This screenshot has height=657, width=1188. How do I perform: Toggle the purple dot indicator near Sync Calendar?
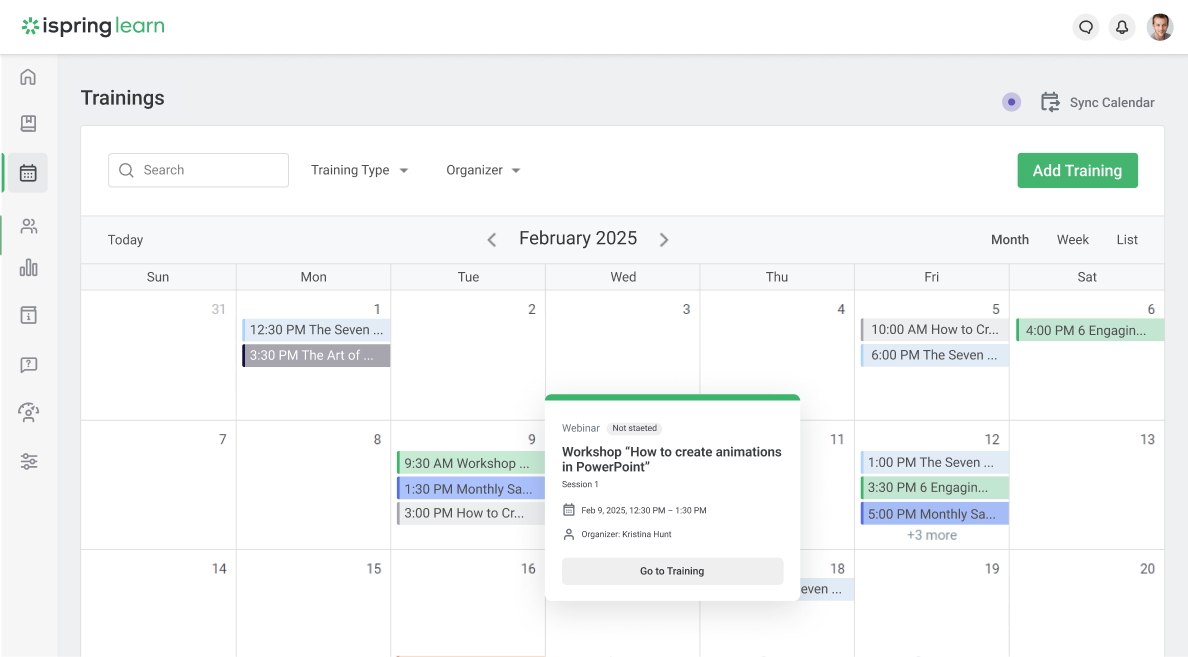click(1011, 101)
